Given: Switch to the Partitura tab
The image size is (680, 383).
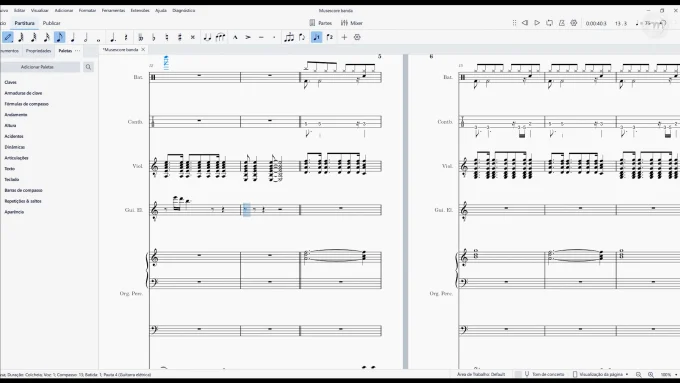Looking at the screenshot, I should [24, 23].
